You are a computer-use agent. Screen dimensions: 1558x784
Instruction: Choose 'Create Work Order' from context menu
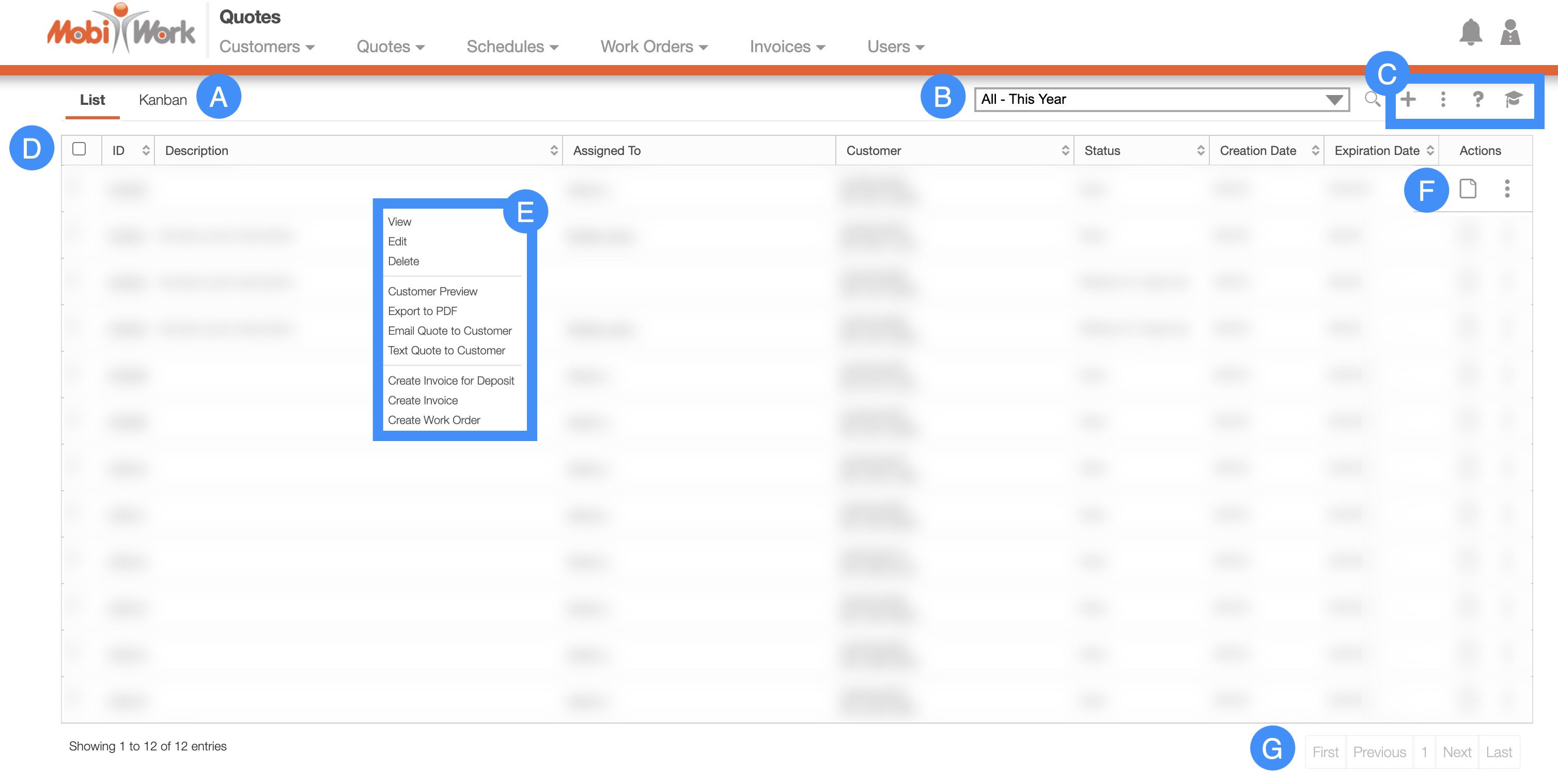click(x=433, y=419)
